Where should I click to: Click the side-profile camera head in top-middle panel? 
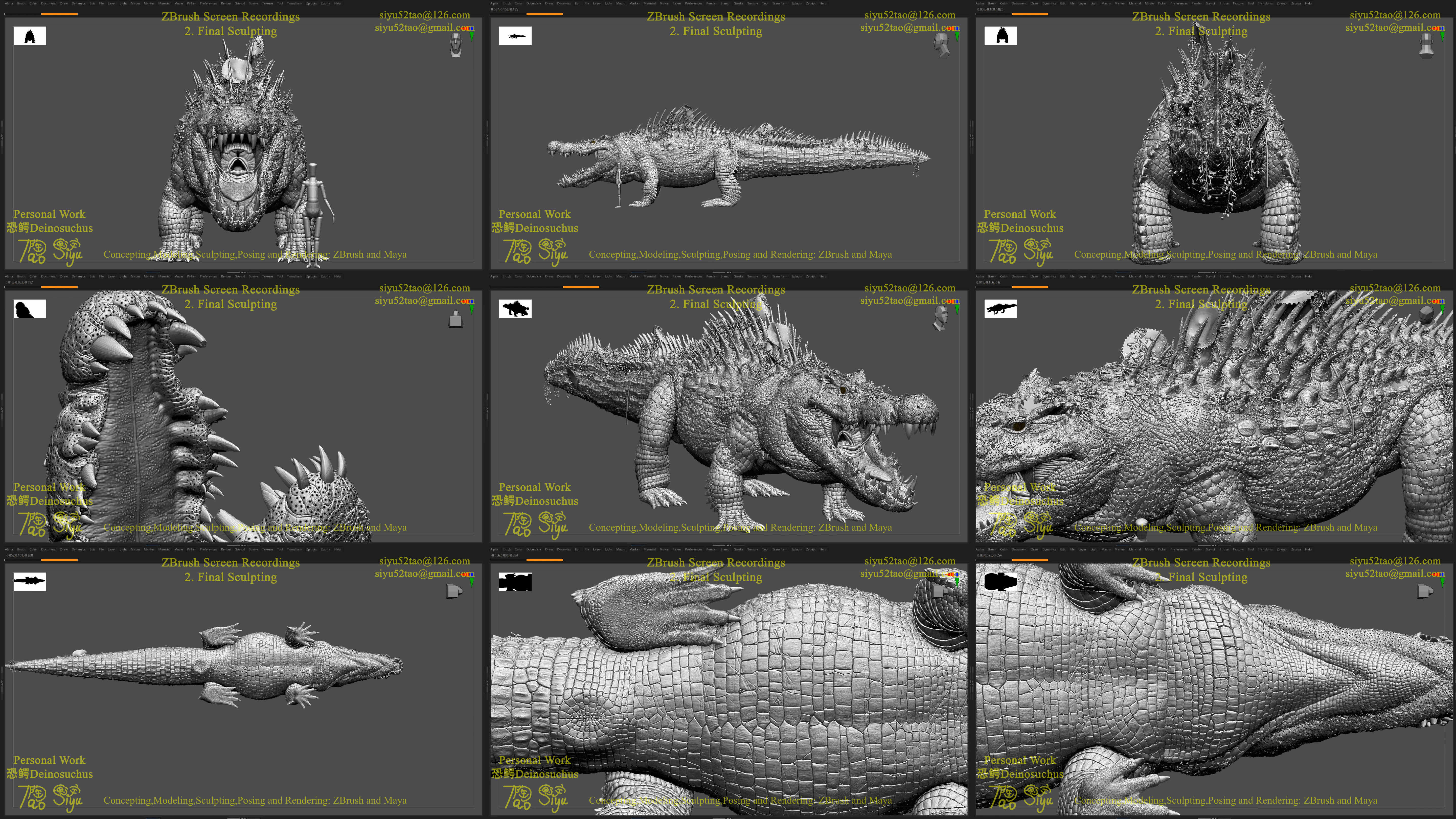[941, 45]
